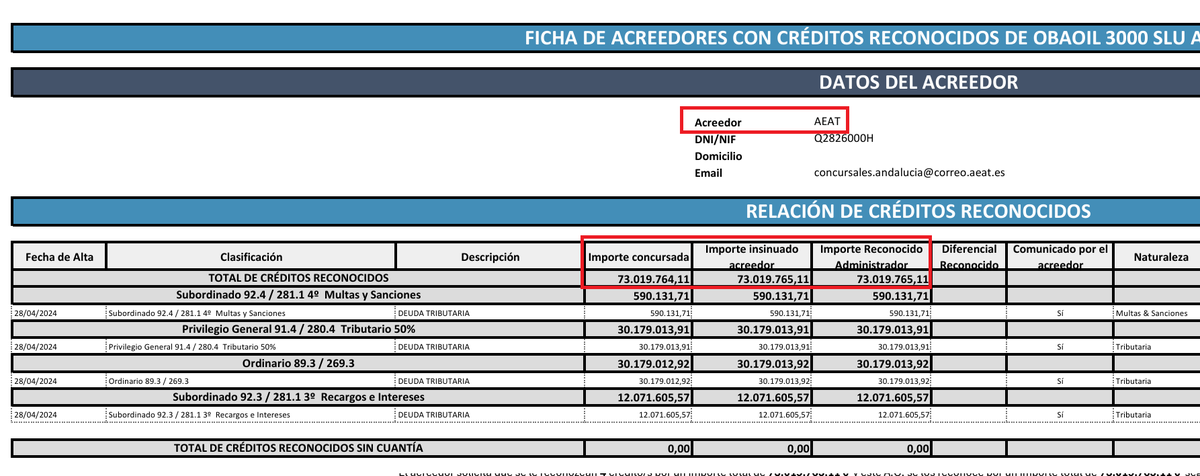Select the Importe concursada column header
Viewport: 1200px width, 476px height.
pyautogui.click(x=638, y=257)
